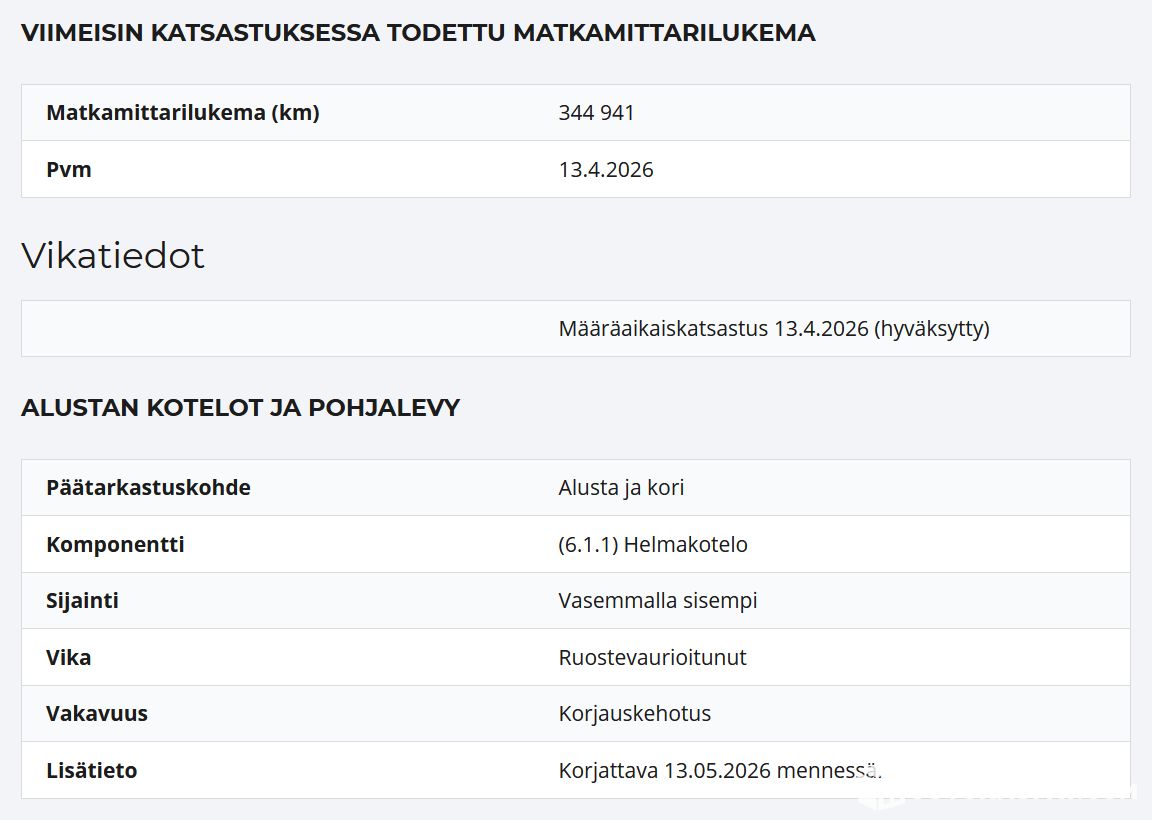Select the Pvm date value 13.4.2026
The height and width of the screenshot is (820, 1152).
tap(605, 170)
